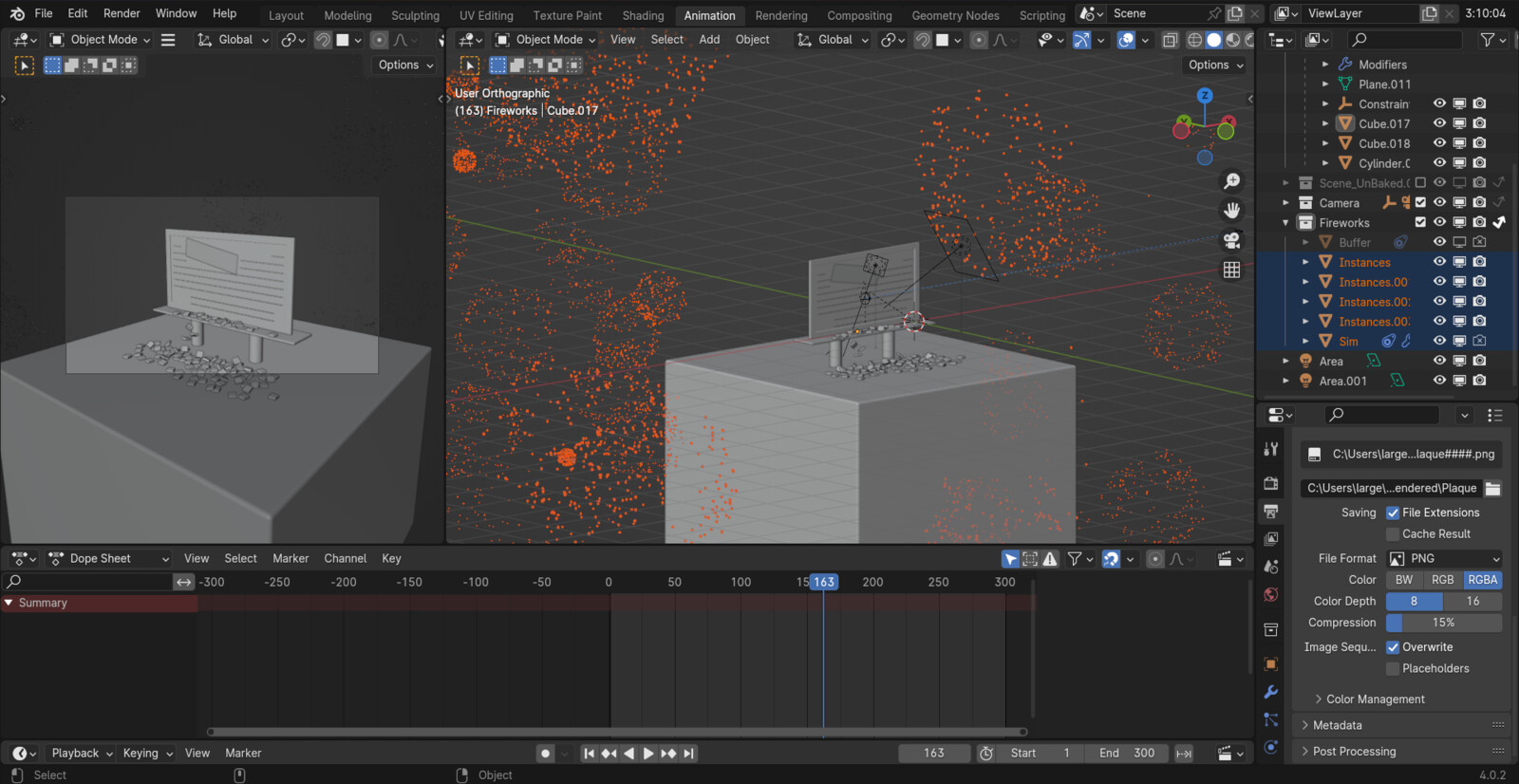Screen dimensions: 1519x784
Task: Play the animation forward
Action: click(x=648, y=754)
